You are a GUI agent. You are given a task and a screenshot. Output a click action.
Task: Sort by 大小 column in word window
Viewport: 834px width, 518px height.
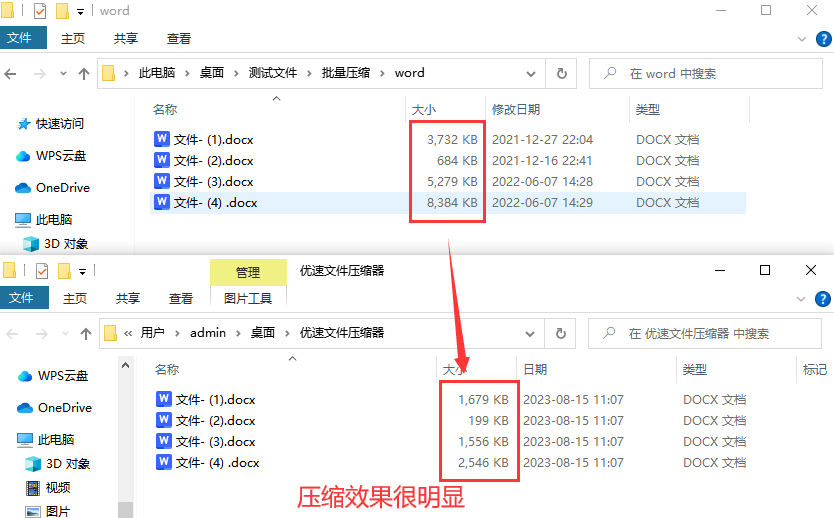423,110
